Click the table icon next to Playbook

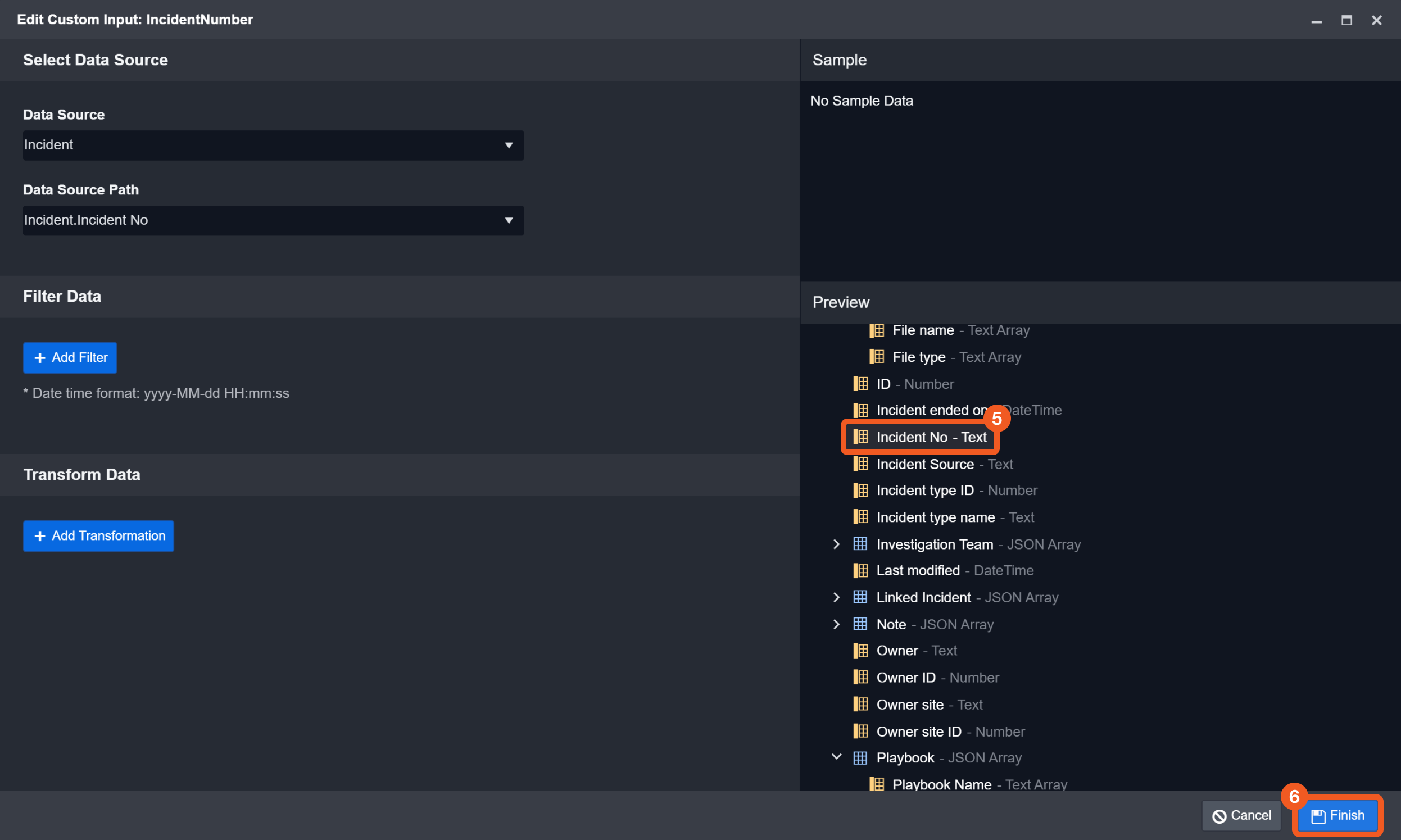(860, 758)
